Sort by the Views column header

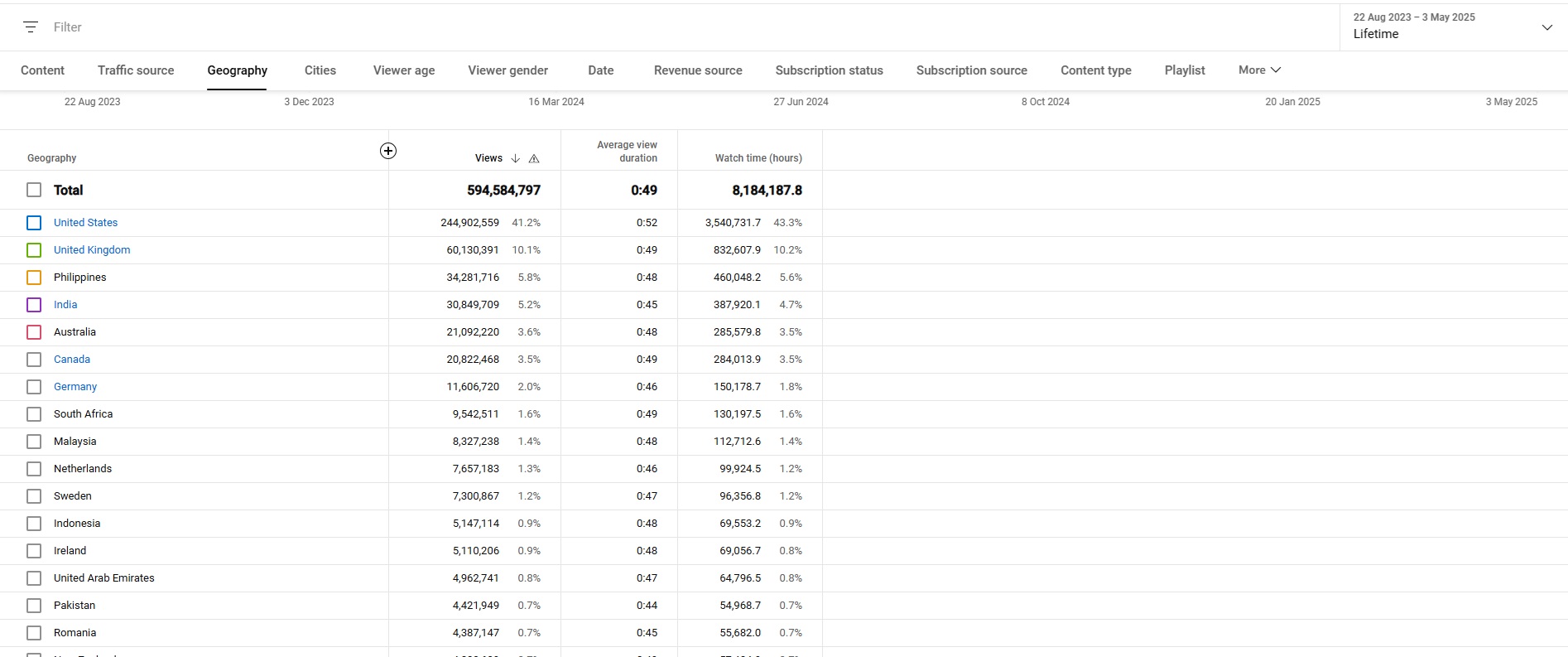tap(488, 158)
